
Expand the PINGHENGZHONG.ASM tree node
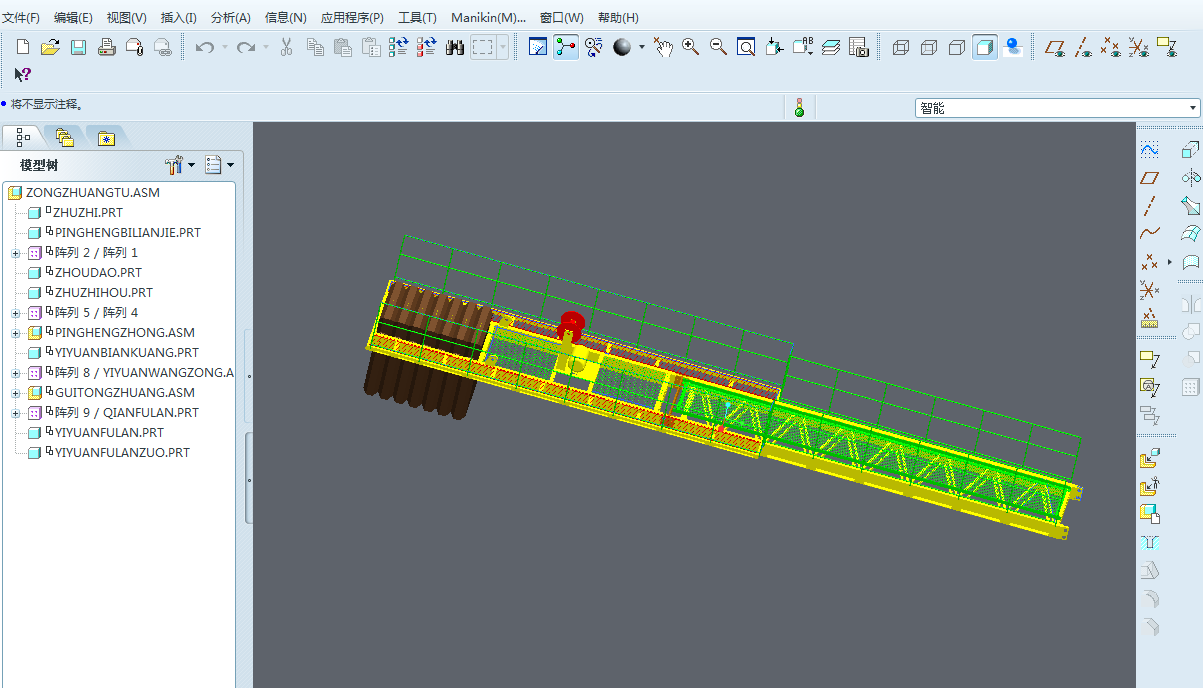[x=16, y=333]
